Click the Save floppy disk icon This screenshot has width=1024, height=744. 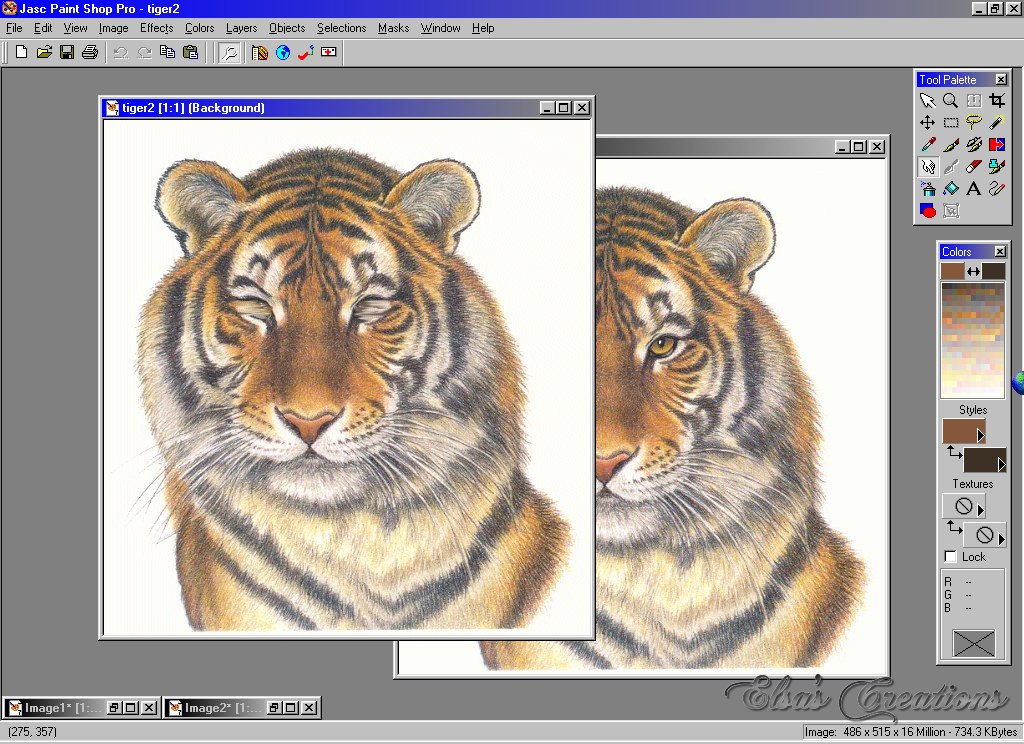coord(67,52)
